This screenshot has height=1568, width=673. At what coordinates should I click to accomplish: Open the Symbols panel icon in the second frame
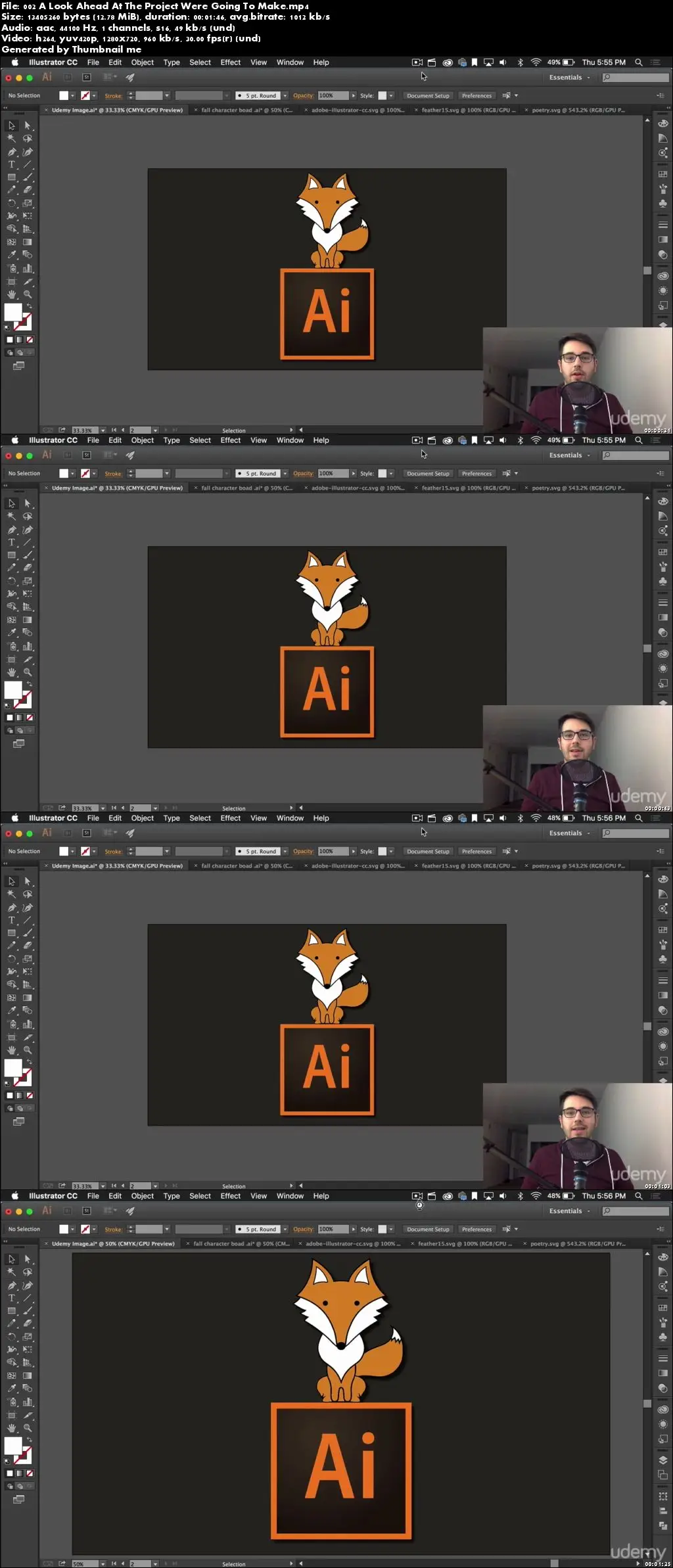click(x=663, y=581)
